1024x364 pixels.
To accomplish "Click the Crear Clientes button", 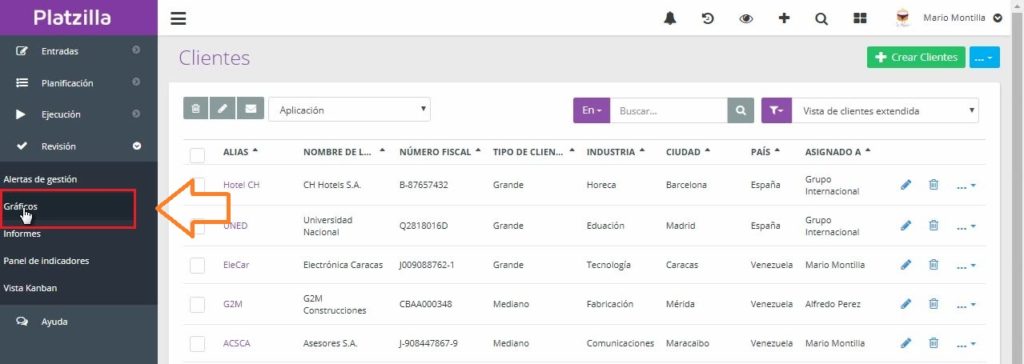I will (x=916, y=58).
